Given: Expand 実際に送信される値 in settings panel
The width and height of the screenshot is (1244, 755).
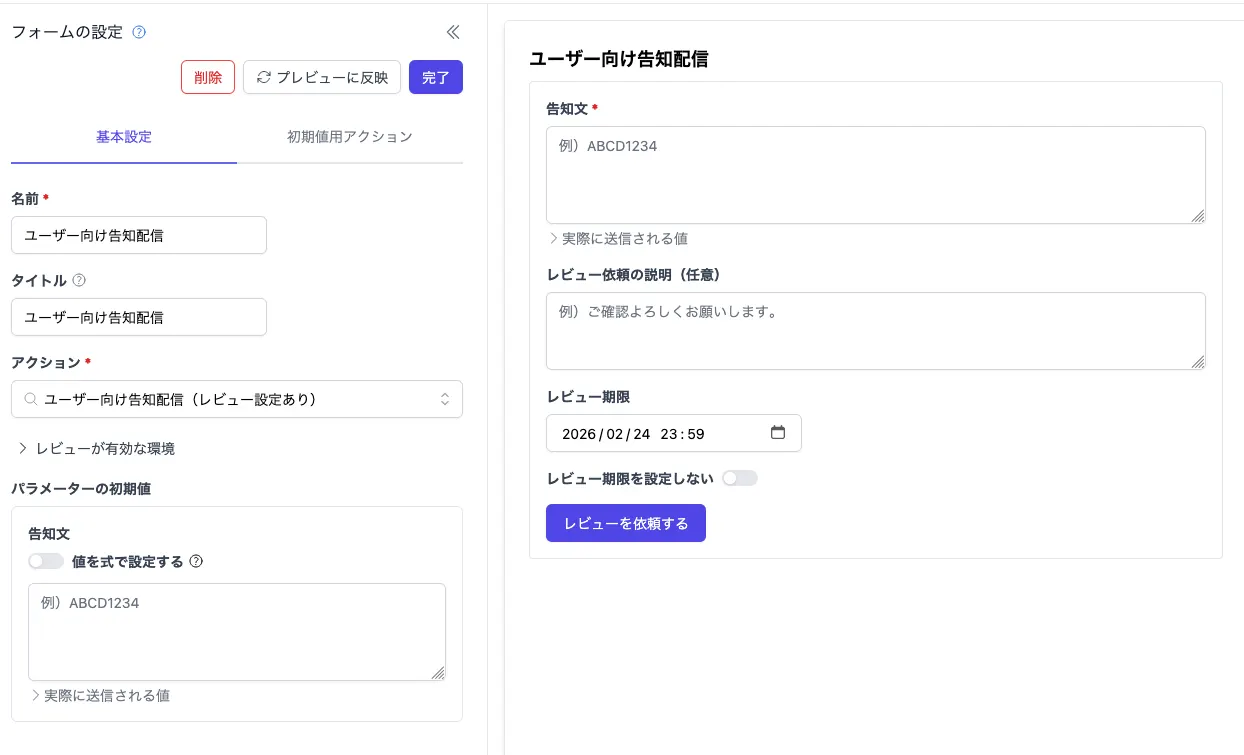Looking at the screenshot, I should [100, 695].
